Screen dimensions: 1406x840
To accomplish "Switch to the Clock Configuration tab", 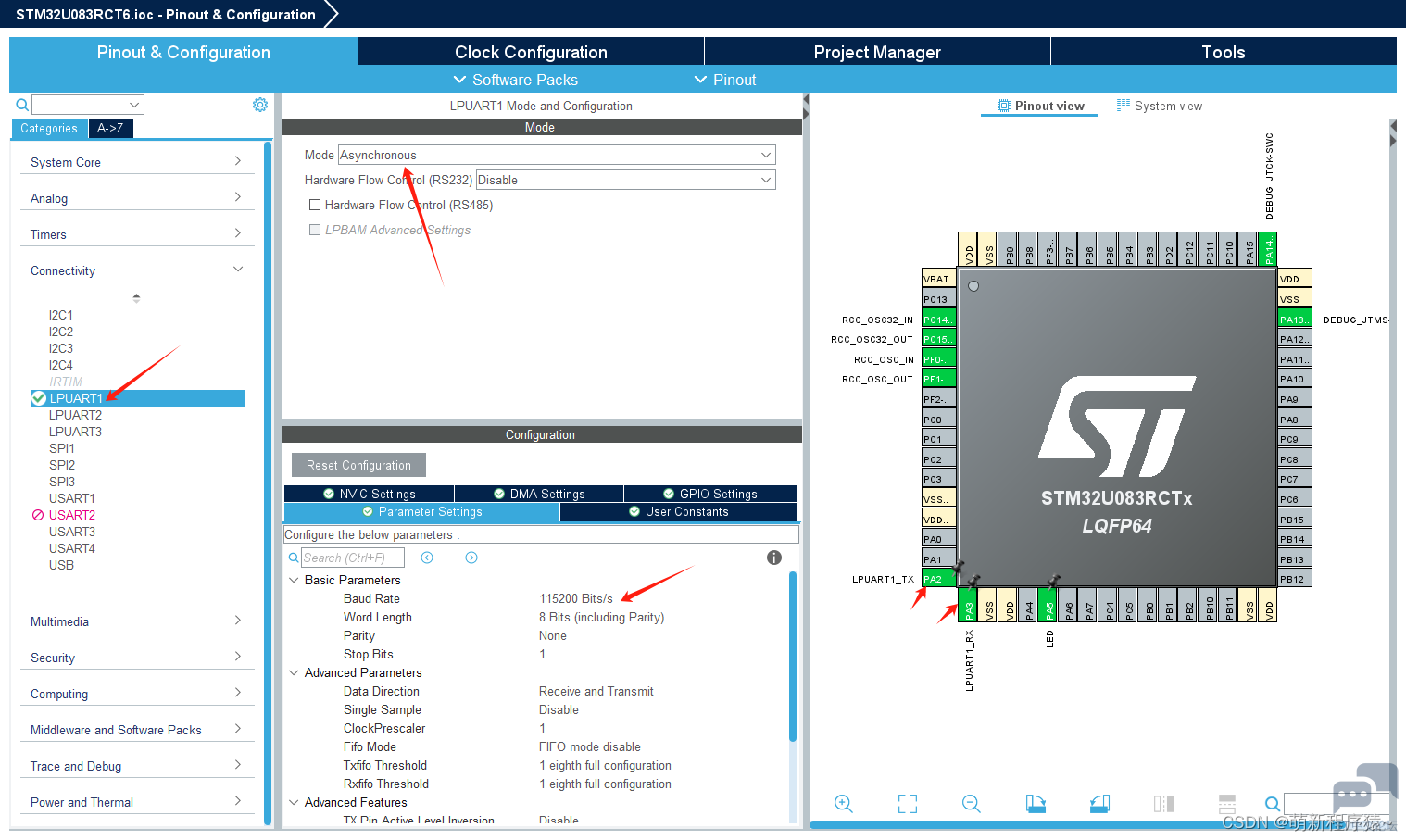I will click(x=531, y=52).
